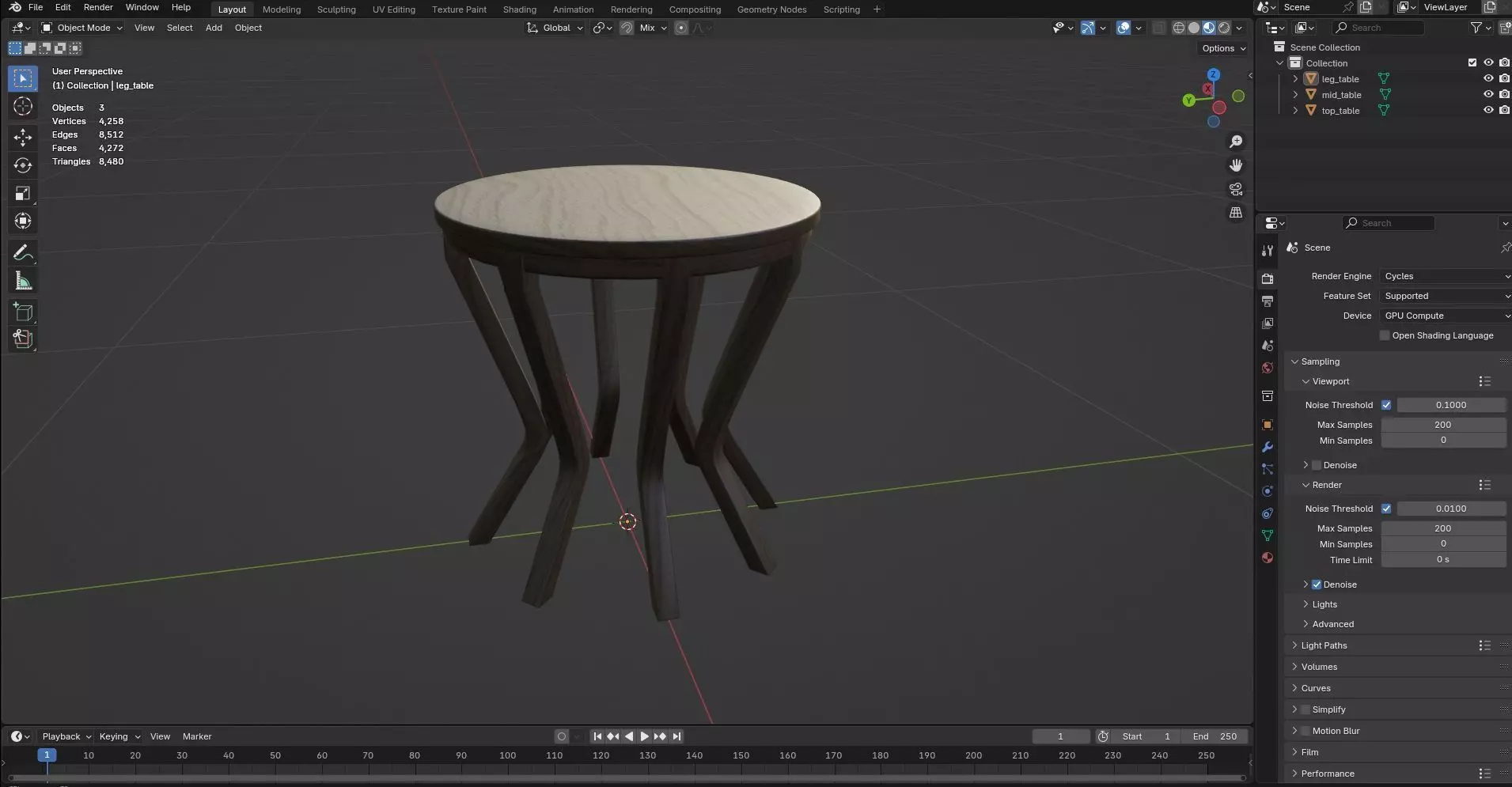The image size is (1512, 787).
Task: Select the Cursor tool
Action: tap(23, 106)
